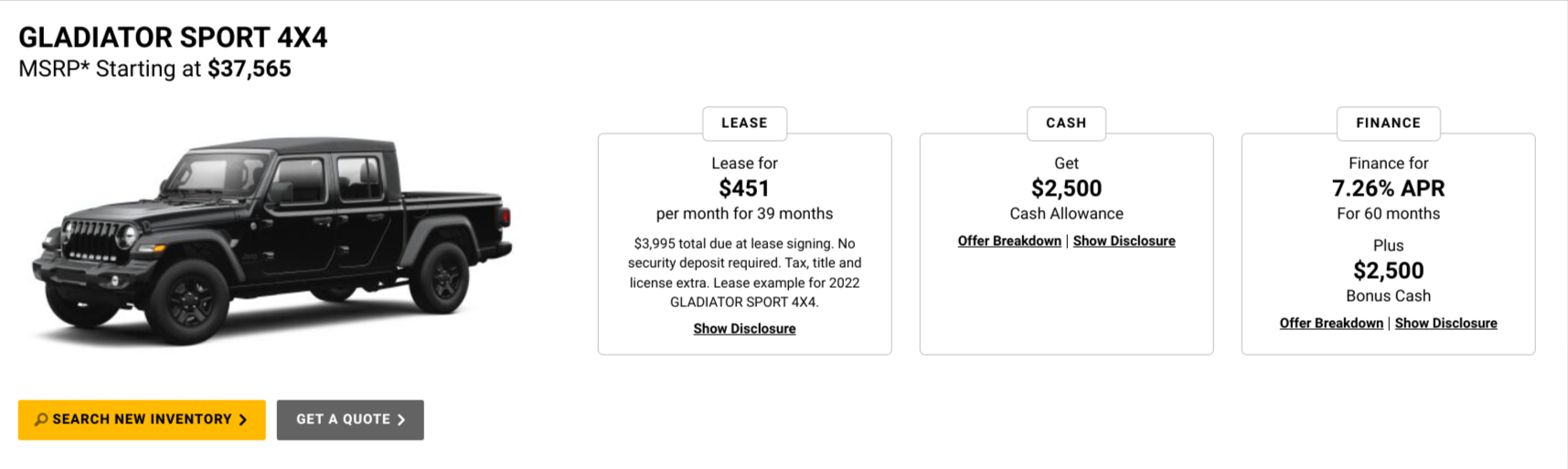Select the CASH tab label
Viewport: 1568px width, 469px height.
point(1066,123)
